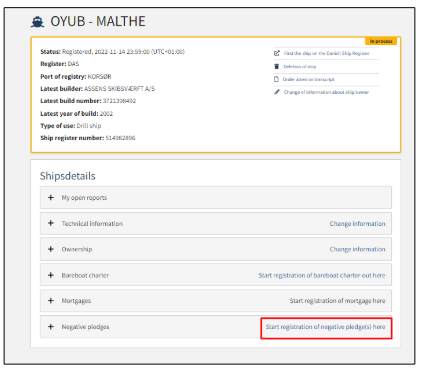Viewport: 423px width, 369px height.
Task: Select Deletion of ship link
Action: 300,67
